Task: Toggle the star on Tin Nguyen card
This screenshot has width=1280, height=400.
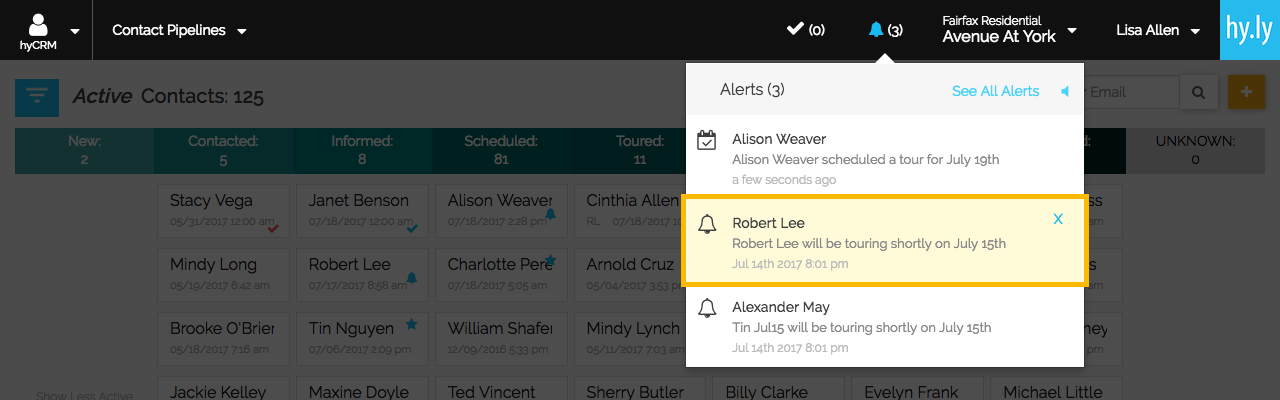Action: (x=411, y=324)
